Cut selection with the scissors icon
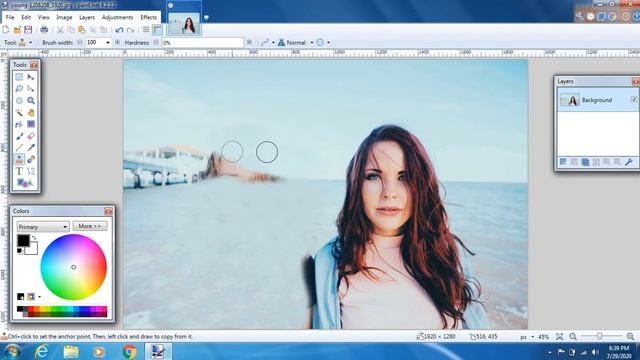 (x=60, y=30)
